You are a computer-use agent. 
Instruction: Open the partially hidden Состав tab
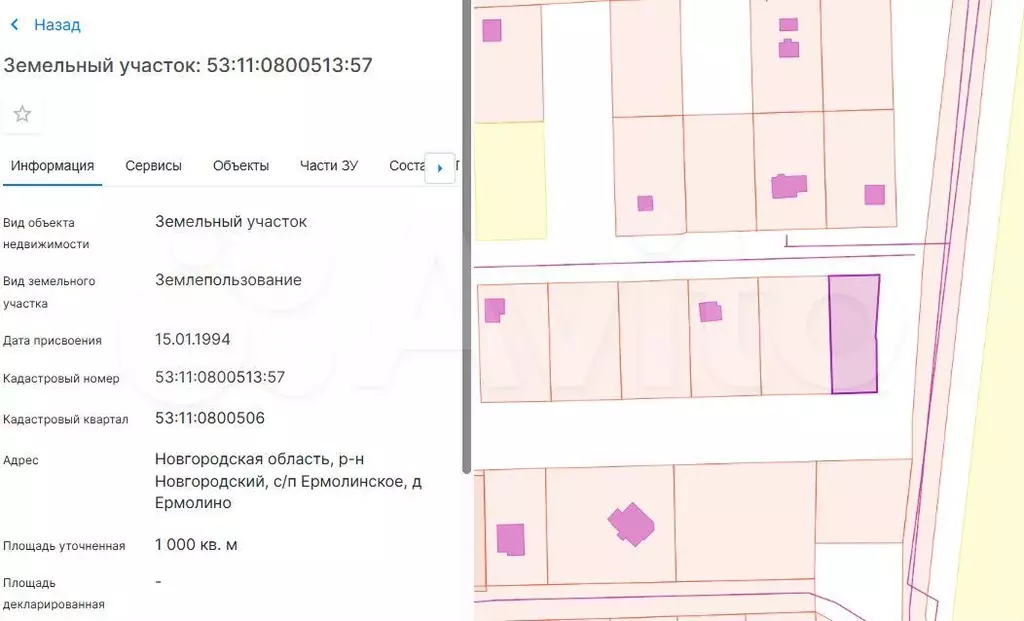coord(406,166)
